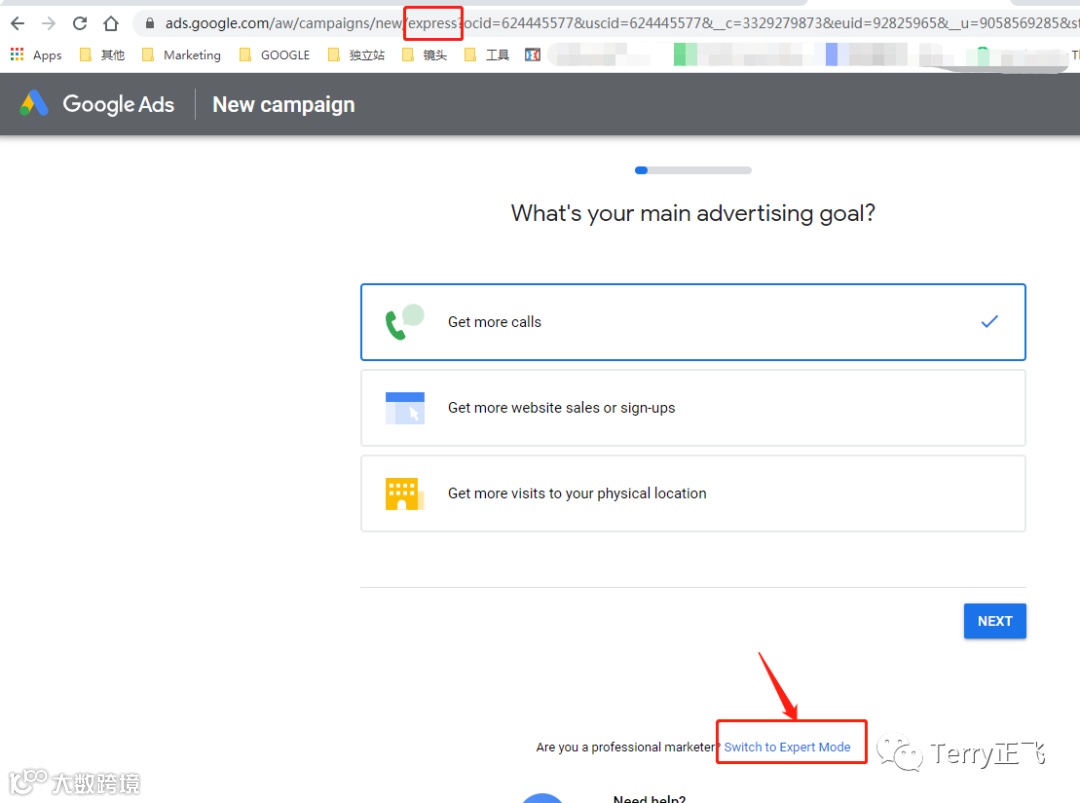Open the 其他 bookmark folder
1080x803 pixels.
[x=102, y=54]
